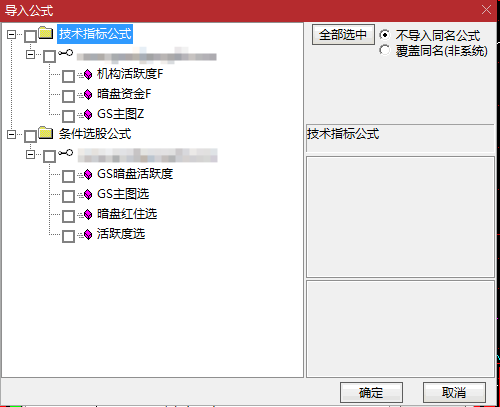Click the key icon under 技术指标公式
Image resolution: width=500 pixels, height=407 pixels.
point(65,53)
